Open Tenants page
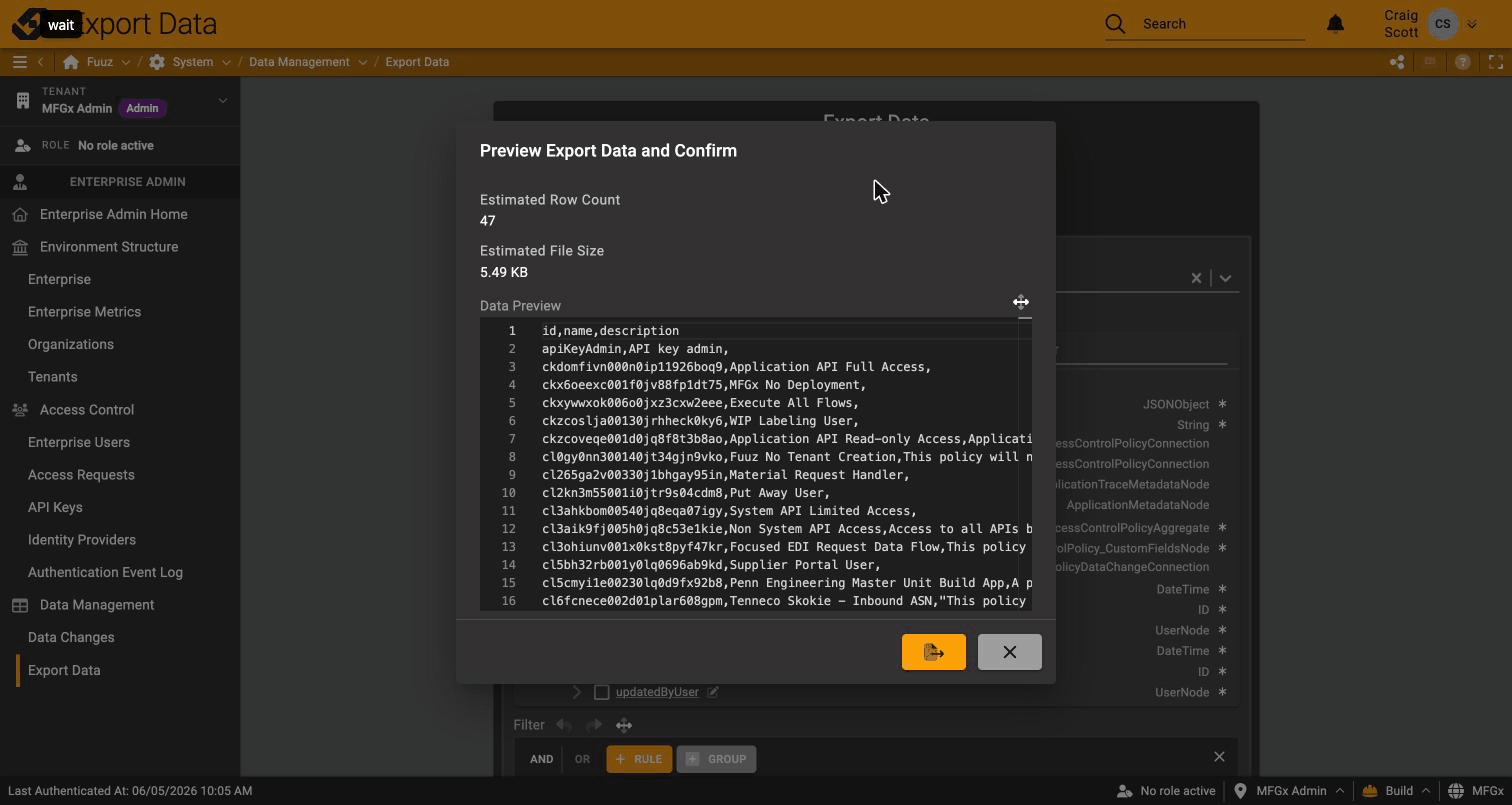The image size is (1512, 805). pyautogui.click(x=52, y=377)
